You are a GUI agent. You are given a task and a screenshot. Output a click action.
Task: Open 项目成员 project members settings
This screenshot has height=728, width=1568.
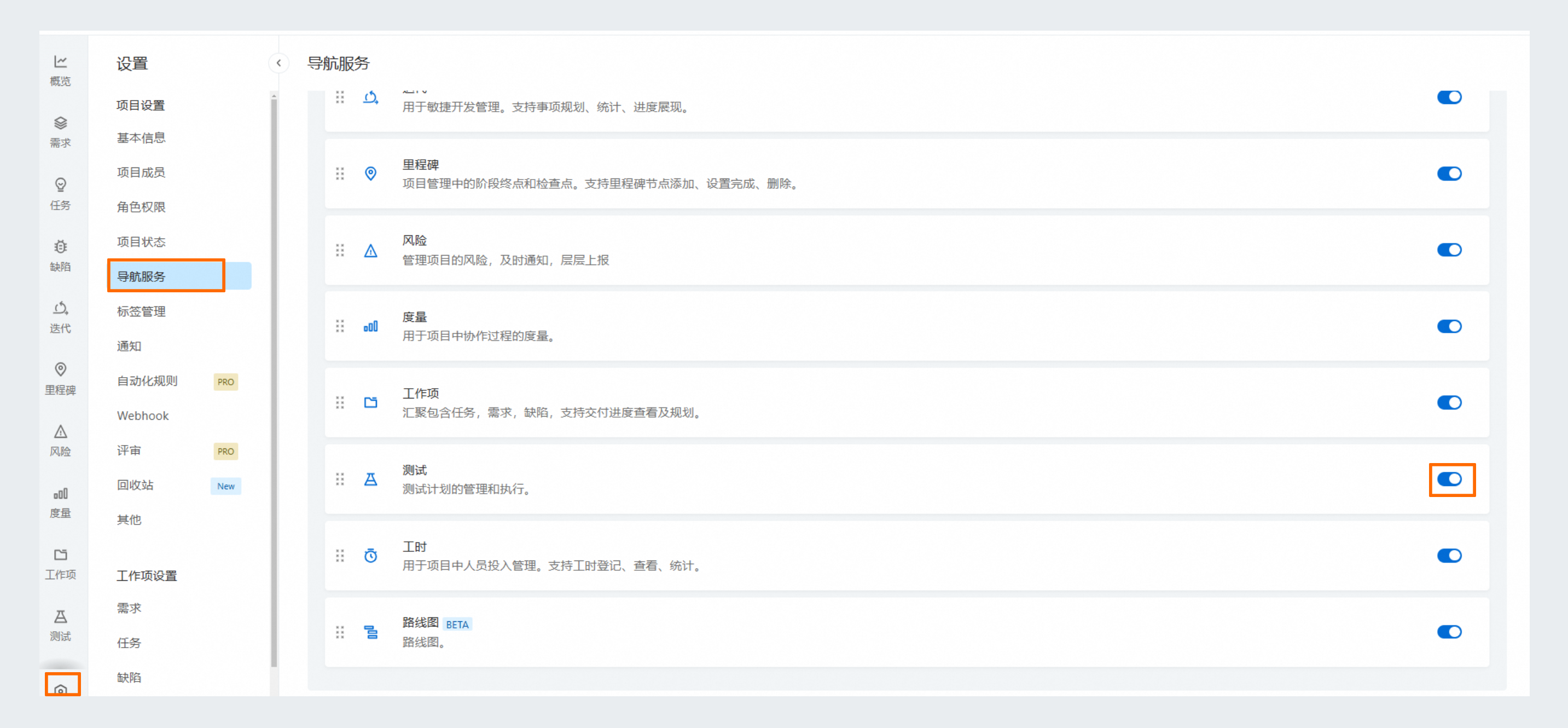[141, 172]
